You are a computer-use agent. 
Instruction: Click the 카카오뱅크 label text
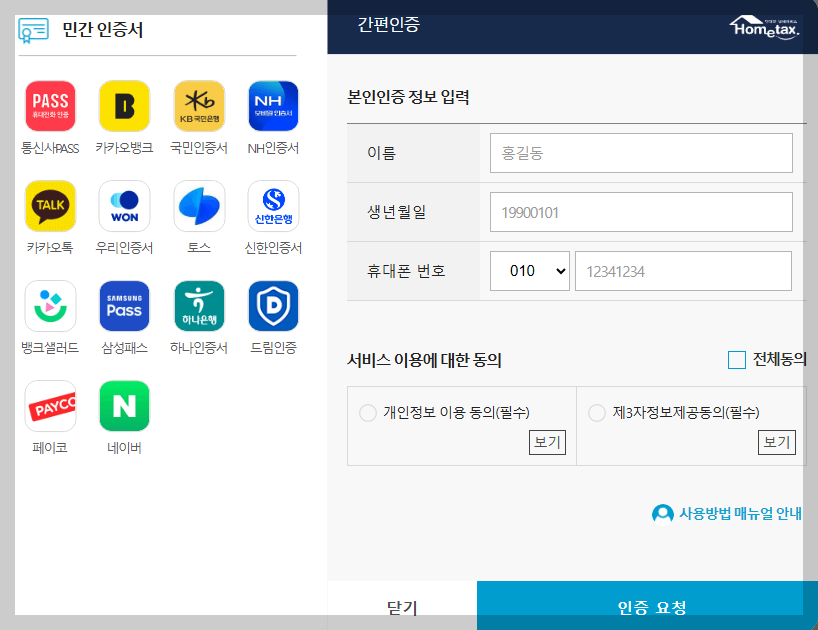pos(124,148)
